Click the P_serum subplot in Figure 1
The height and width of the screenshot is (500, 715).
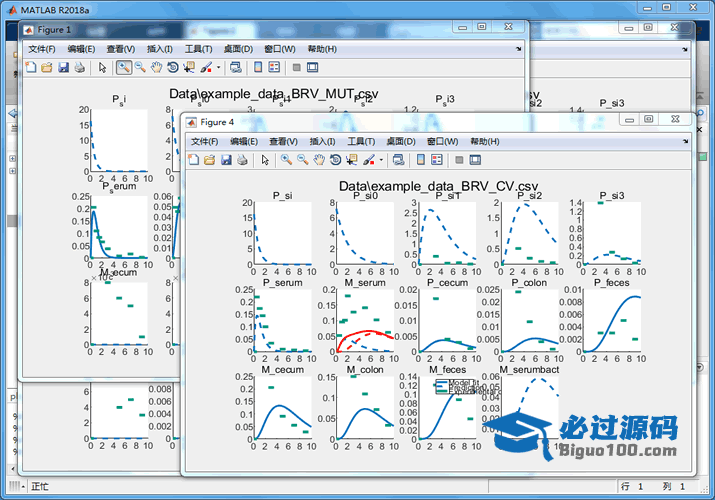pos(119,227)
